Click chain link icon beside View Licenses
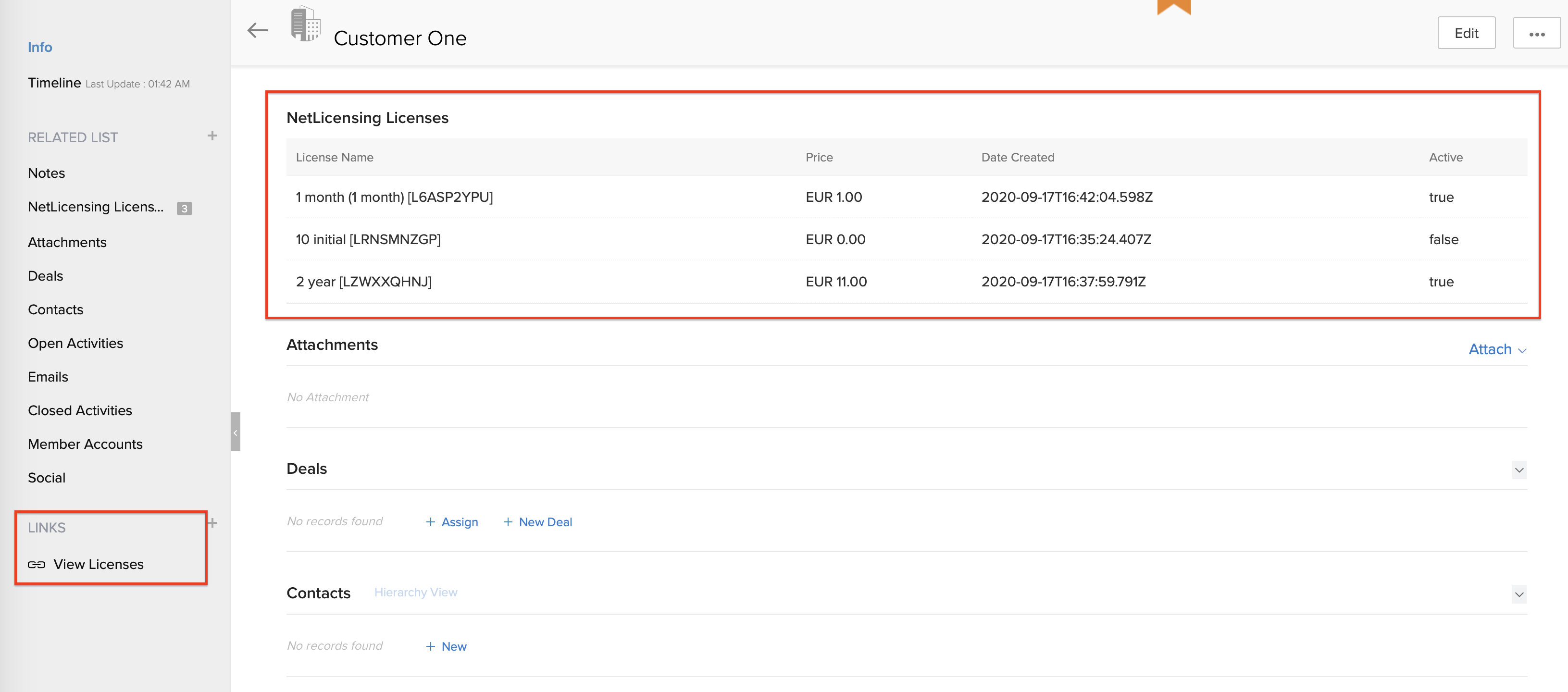Image resolution: width=1568 pixels, height=692 pixels. [37, 565]
